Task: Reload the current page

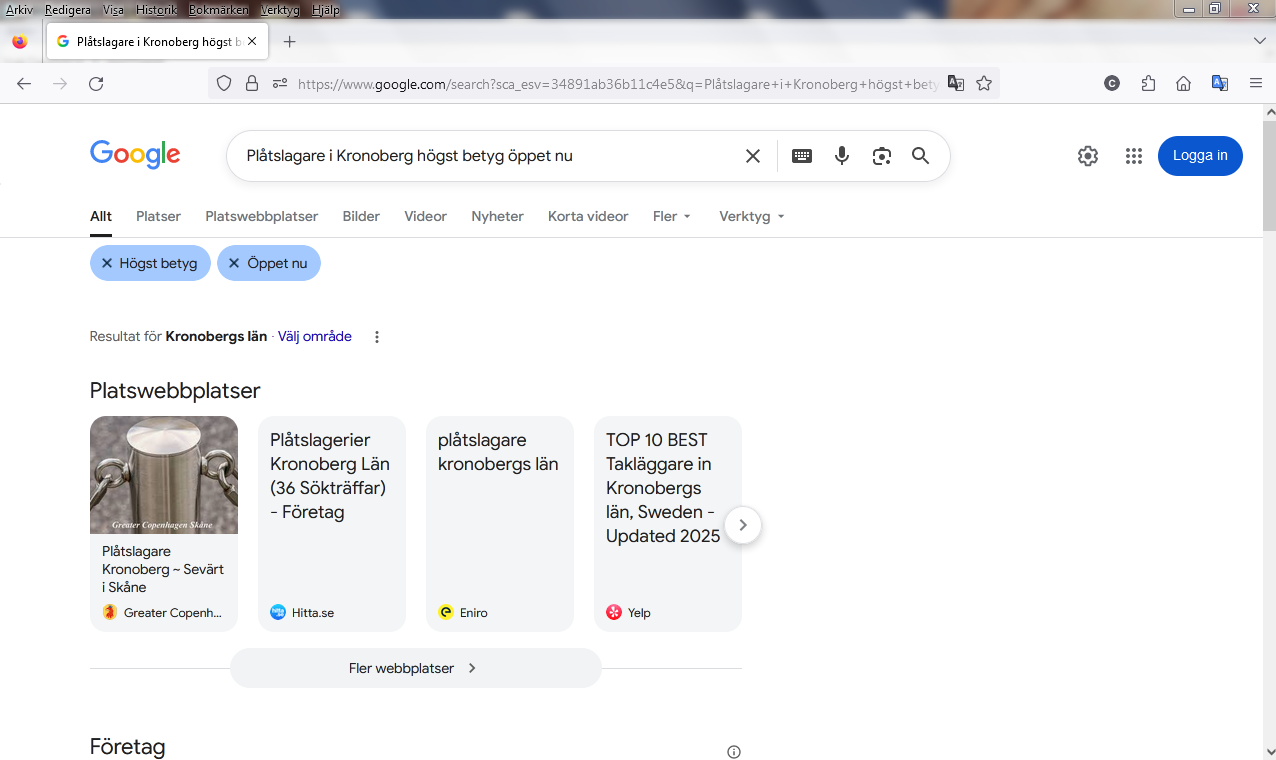Action: [x=96, y=84]
